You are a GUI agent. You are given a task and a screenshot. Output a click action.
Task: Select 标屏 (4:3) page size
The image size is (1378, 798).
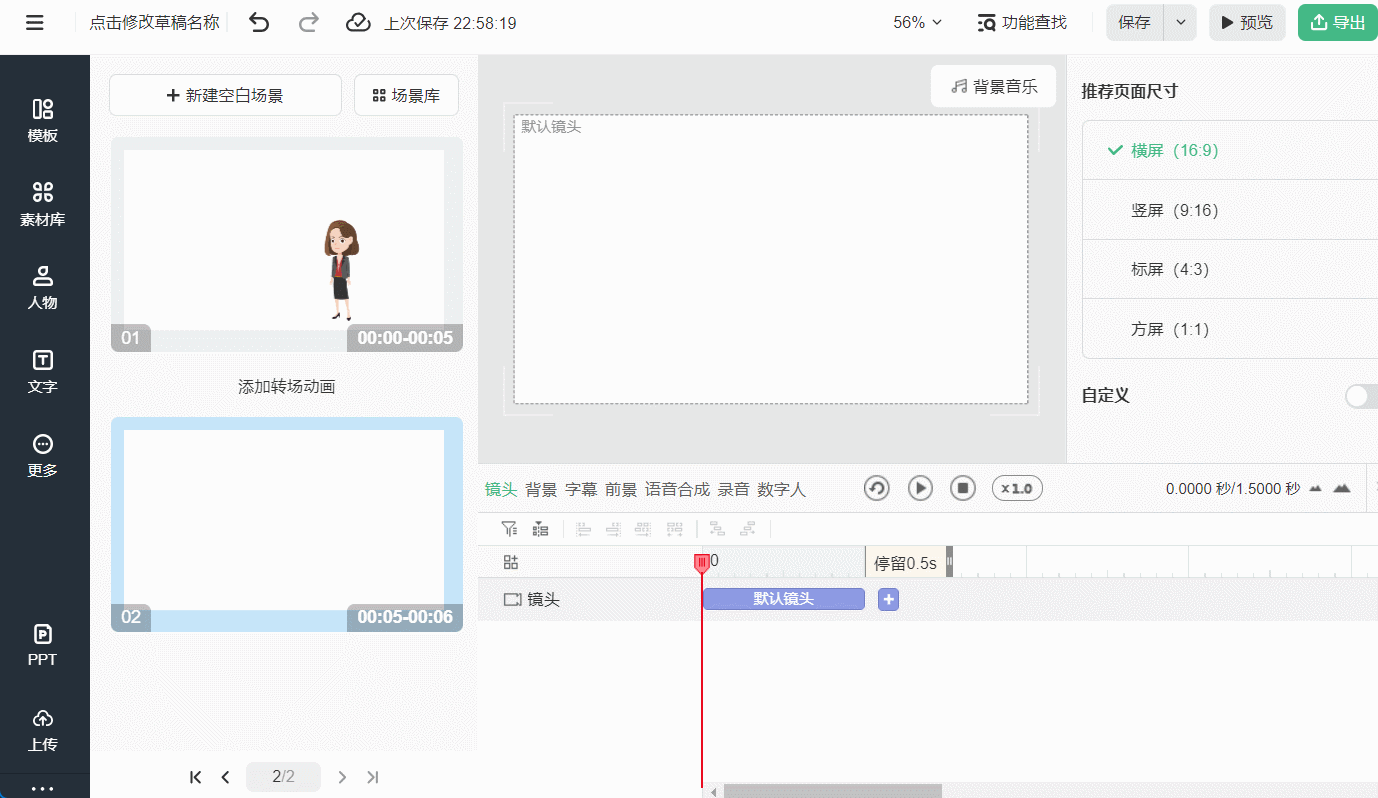pyautogui.click(x=1230, y=269)
